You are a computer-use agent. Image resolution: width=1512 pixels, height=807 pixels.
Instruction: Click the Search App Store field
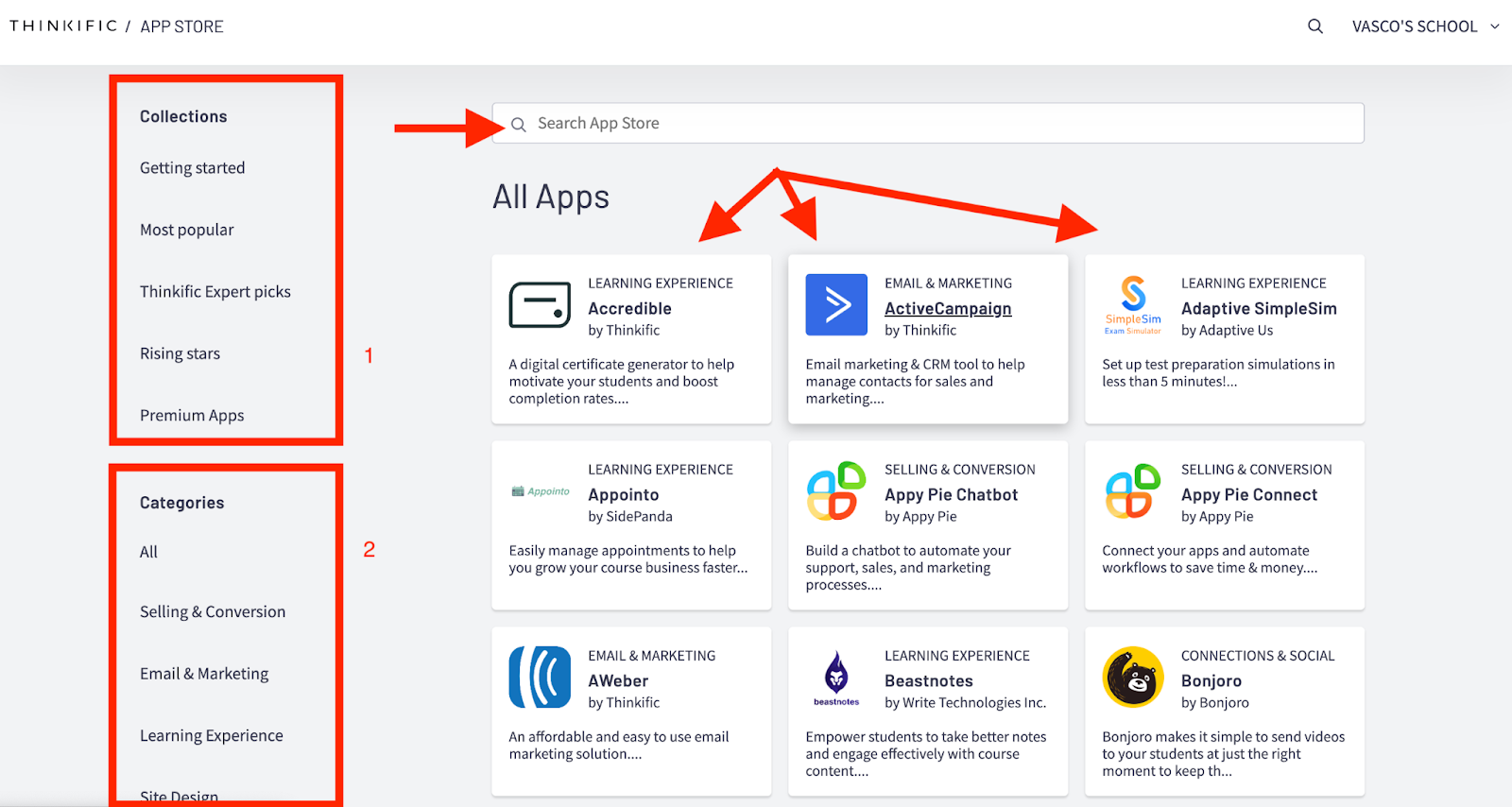tap(927, 124)
